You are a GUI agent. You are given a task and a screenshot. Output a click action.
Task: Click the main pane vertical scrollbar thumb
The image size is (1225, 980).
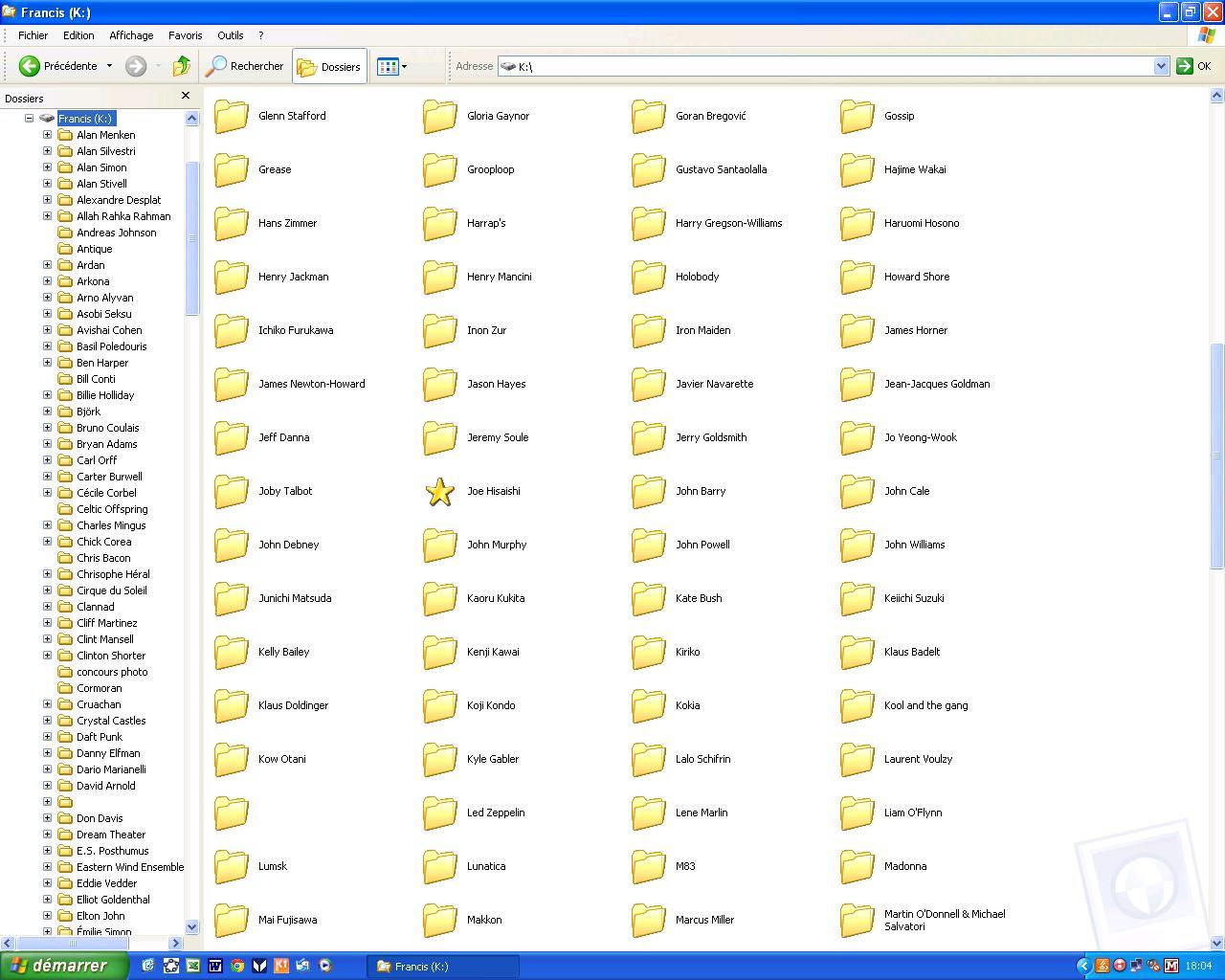(x=1217, y=456)
